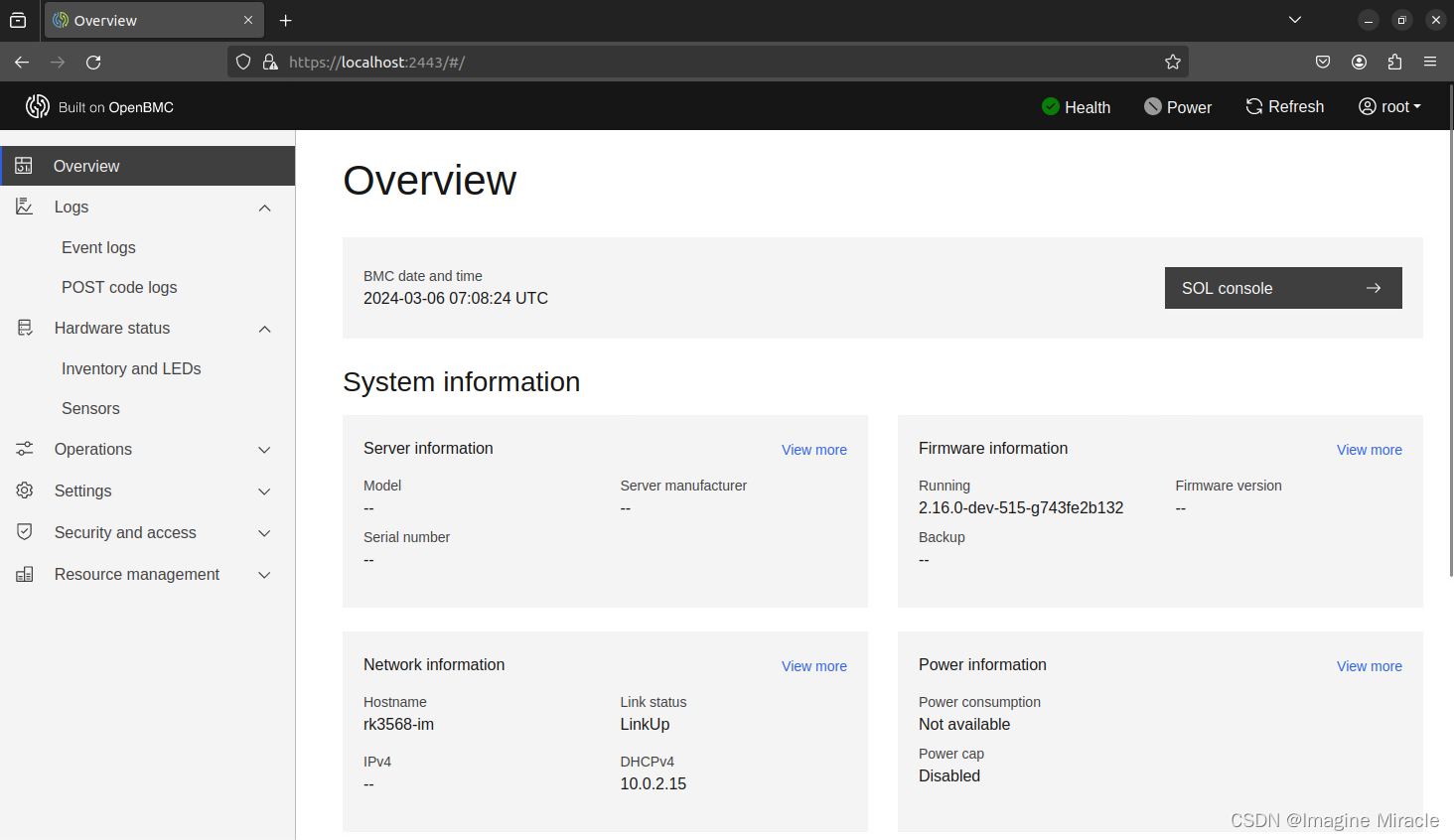Image resolution: width=1454 pixels, height=840 pixels.
Task: Expand the Settings section chevron
Action: coord(264,491)
